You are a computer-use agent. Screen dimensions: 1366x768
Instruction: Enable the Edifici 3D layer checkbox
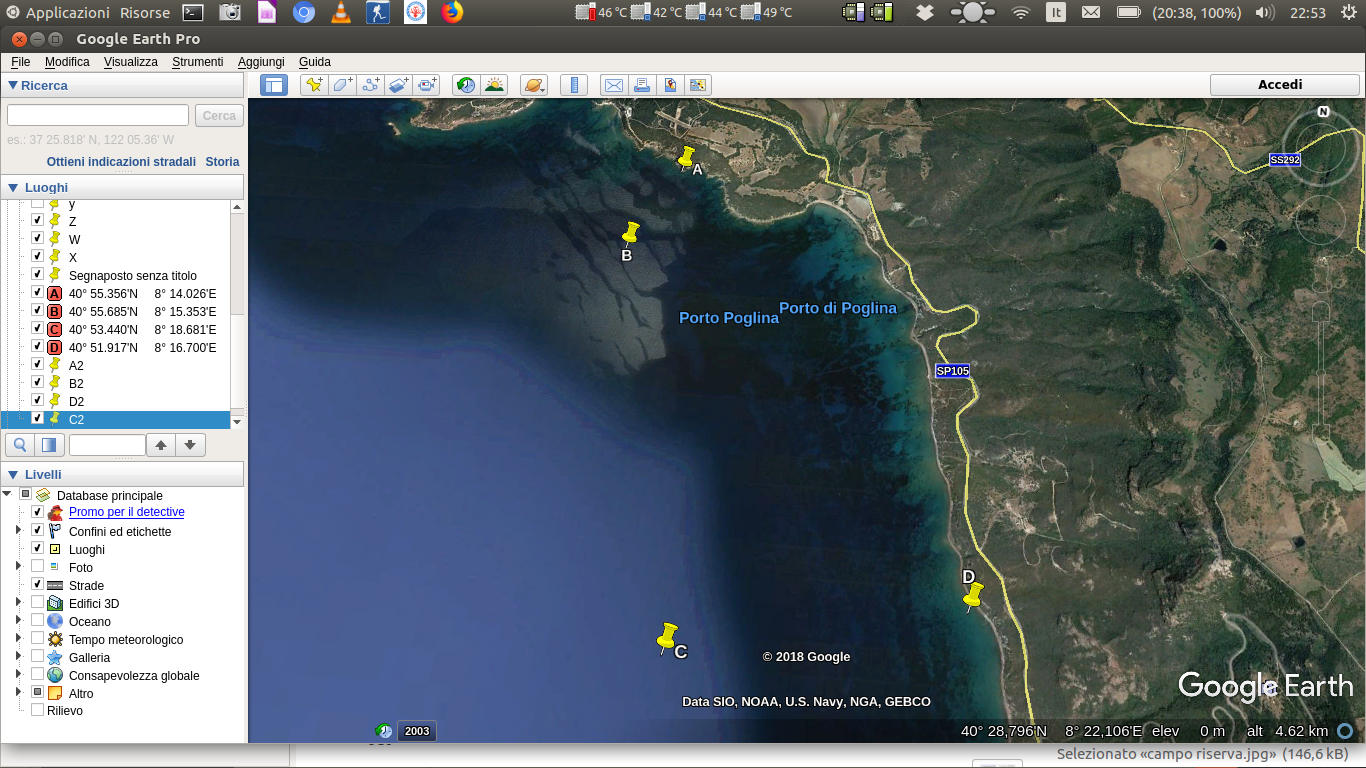tap(37, 603)
